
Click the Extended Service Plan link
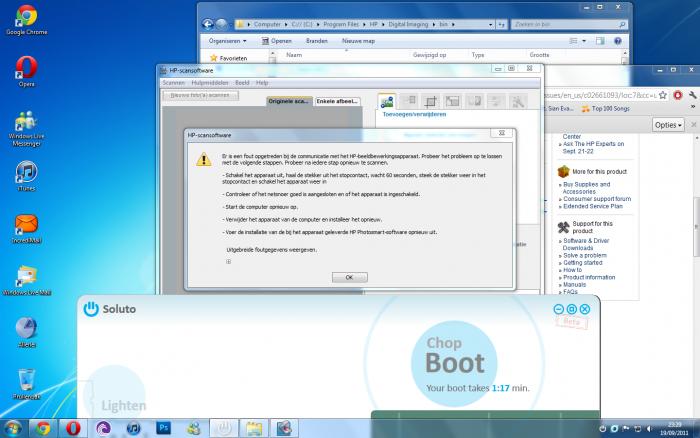pos(593,206)
